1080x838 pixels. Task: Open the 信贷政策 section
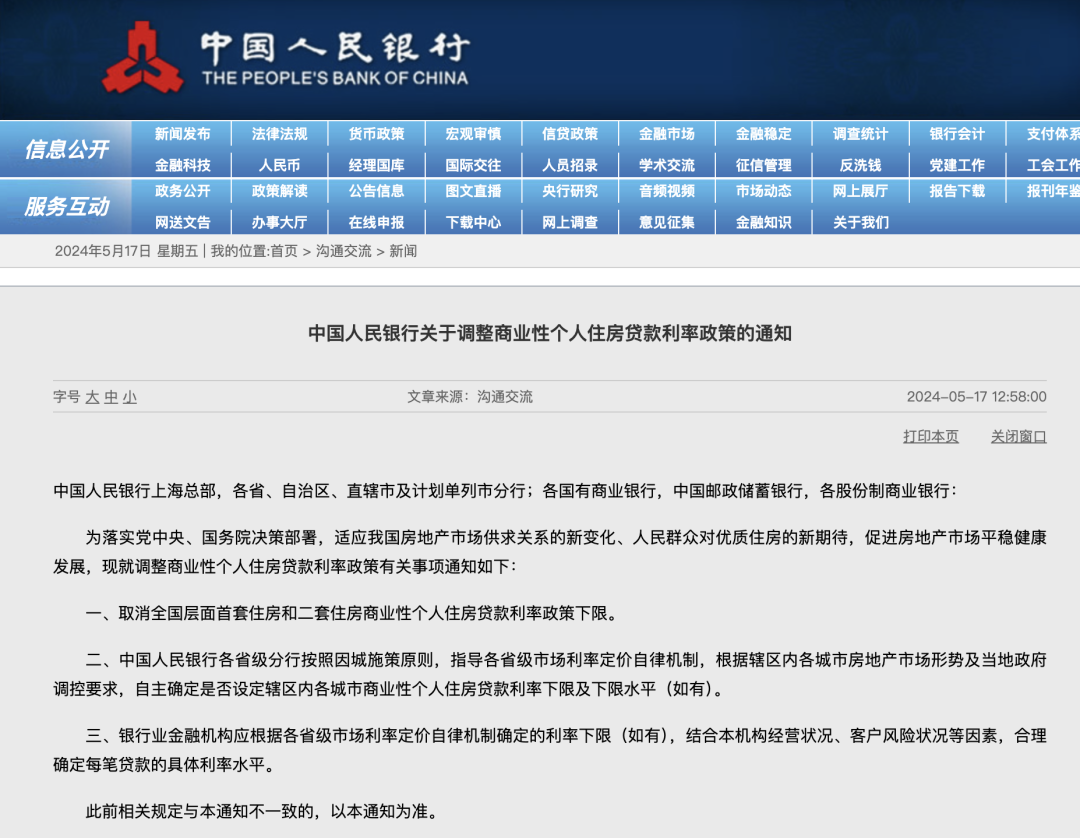(570, 133)
